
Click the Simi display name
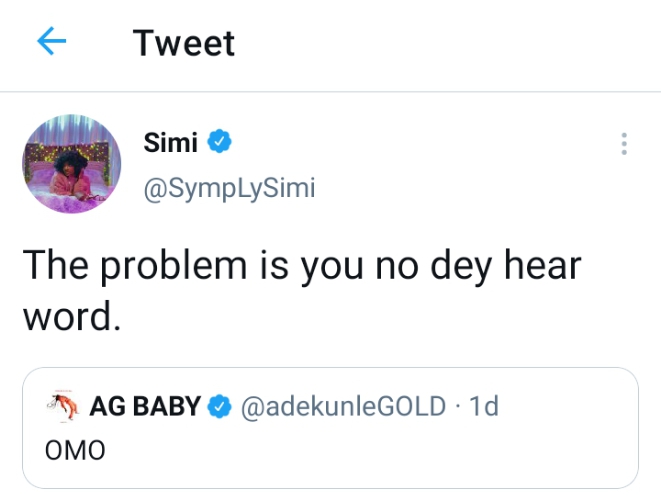[172, 143]
